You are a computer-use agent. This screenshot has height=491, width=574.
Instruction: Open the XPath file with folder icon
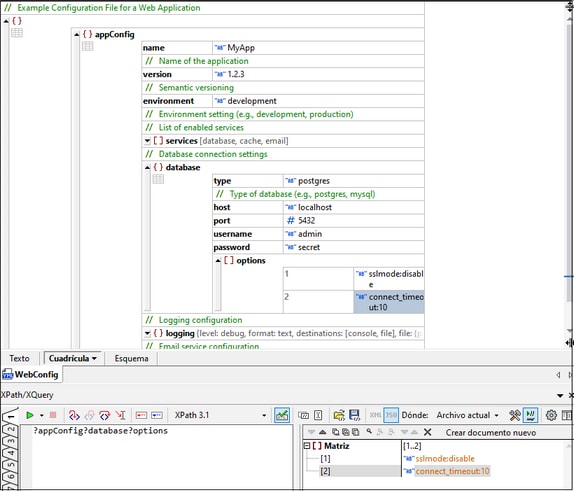[x=339, y=415]
